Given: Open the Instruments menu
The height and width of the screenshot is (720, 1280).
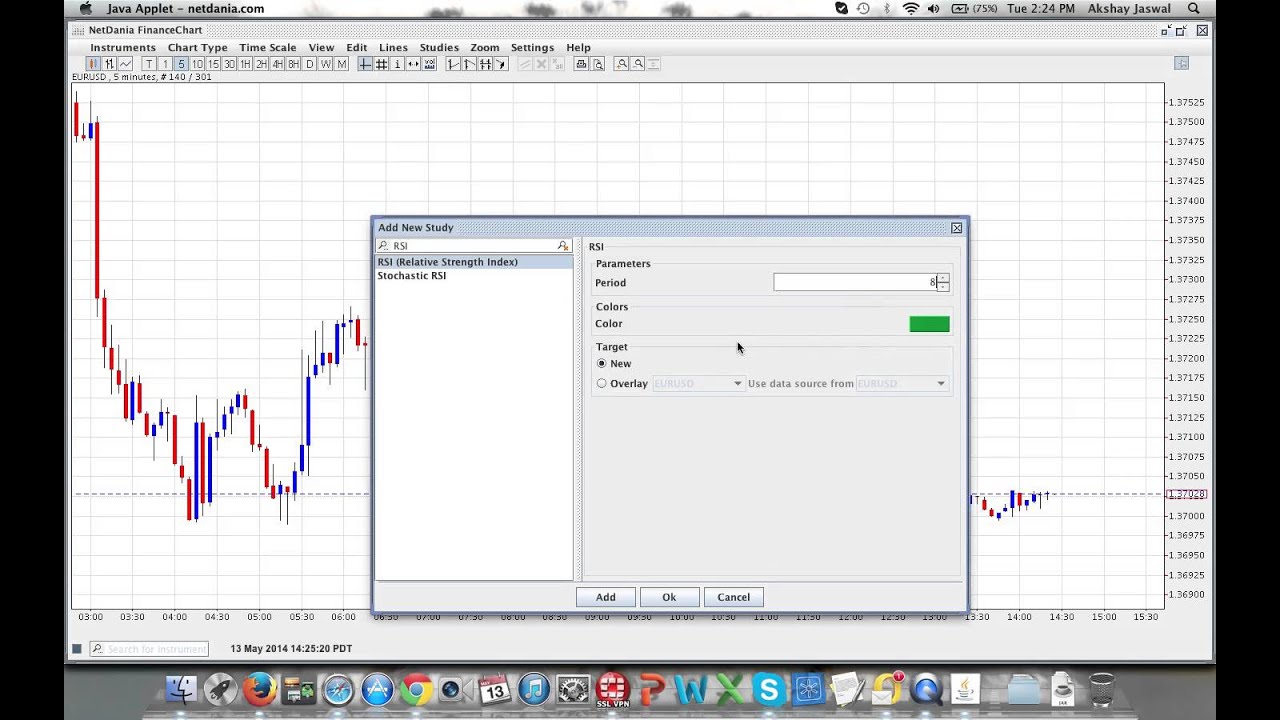Looking at the screenshot, I should click(x=123, y=47).
